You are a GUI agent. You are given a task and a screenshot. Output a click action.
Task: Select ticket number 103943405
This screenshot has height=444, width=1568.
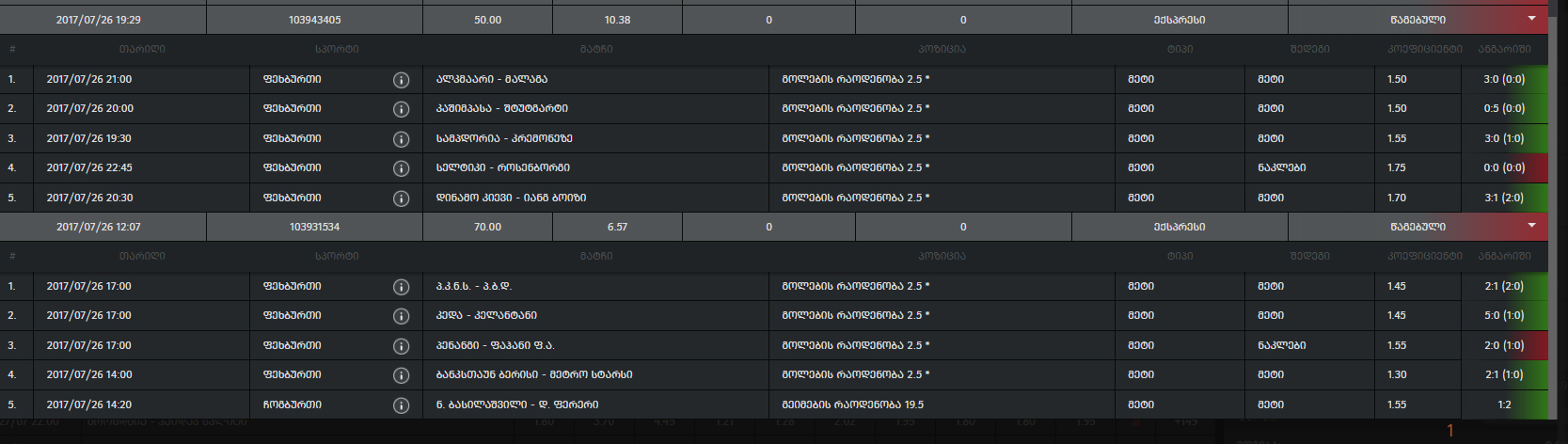point(314,20)
